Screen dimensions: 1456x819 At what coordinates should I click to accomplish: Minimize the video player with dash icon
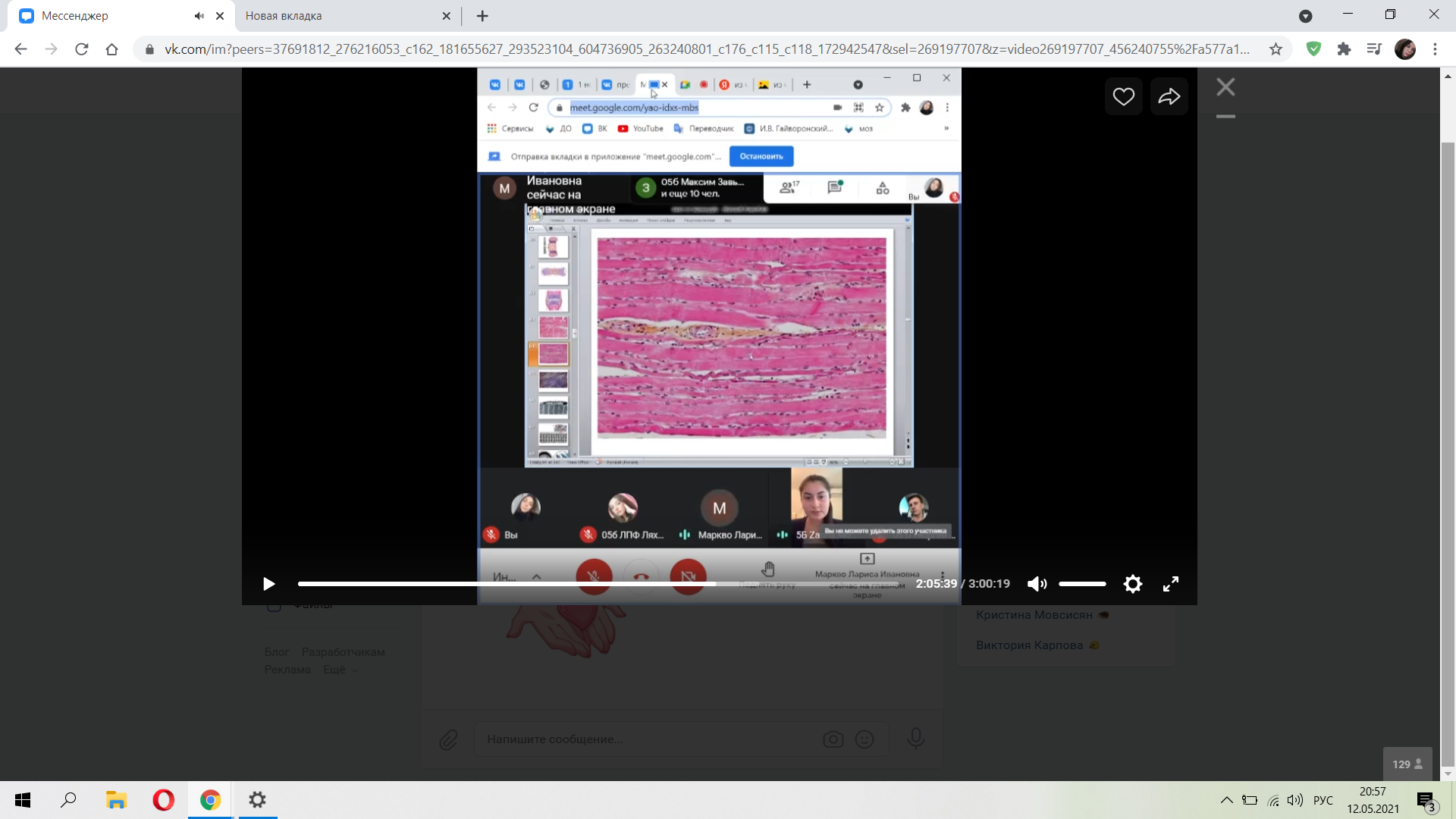1225,117
